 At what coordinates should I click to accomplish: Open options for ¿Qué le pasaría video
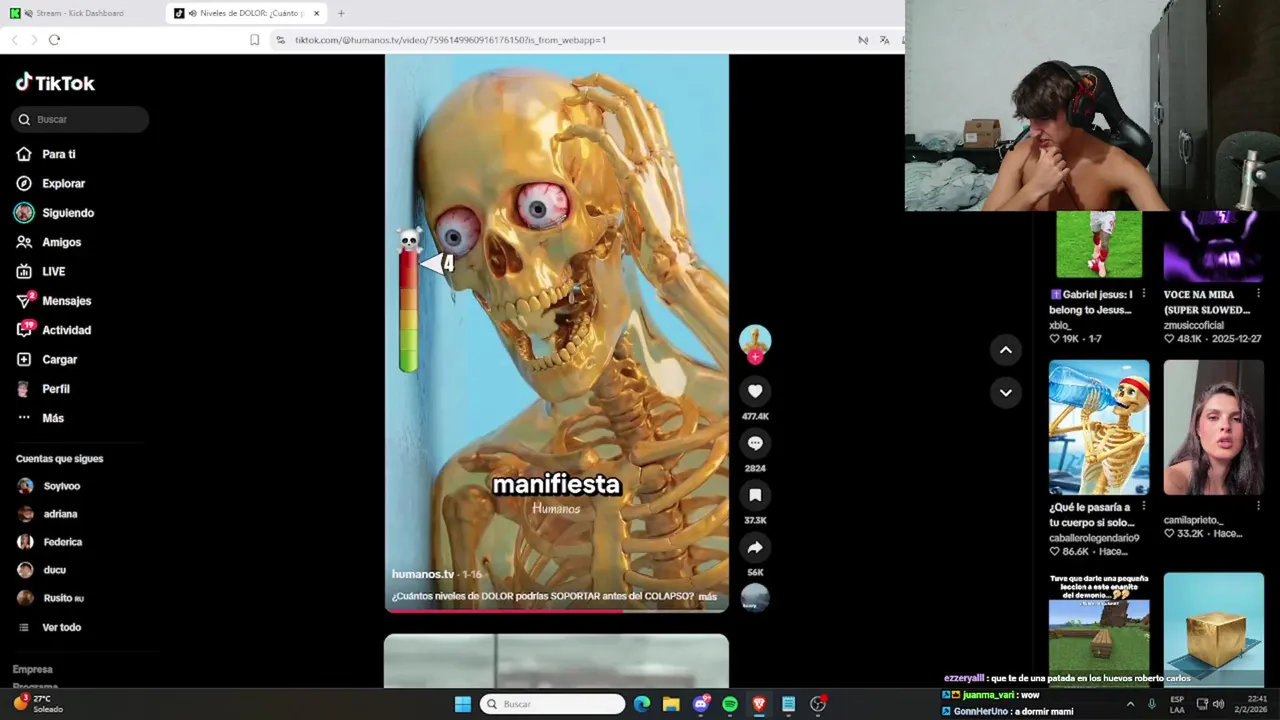1143,507
